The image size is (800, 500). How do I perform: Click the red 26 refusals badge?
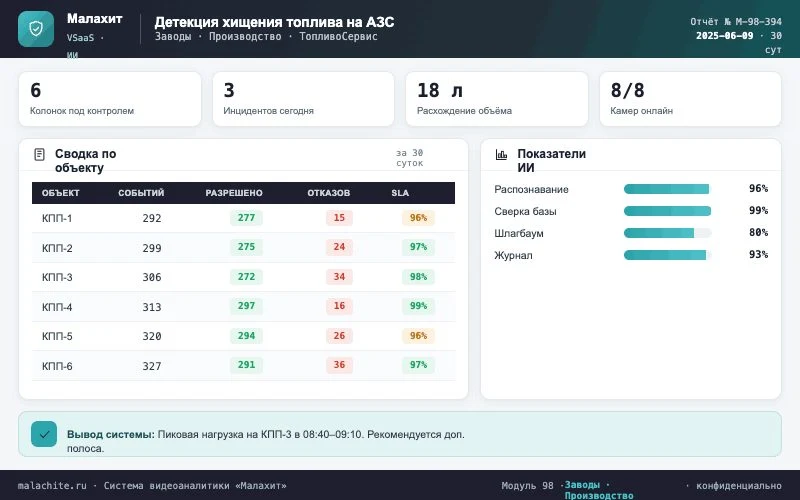(x=339, y=336)
